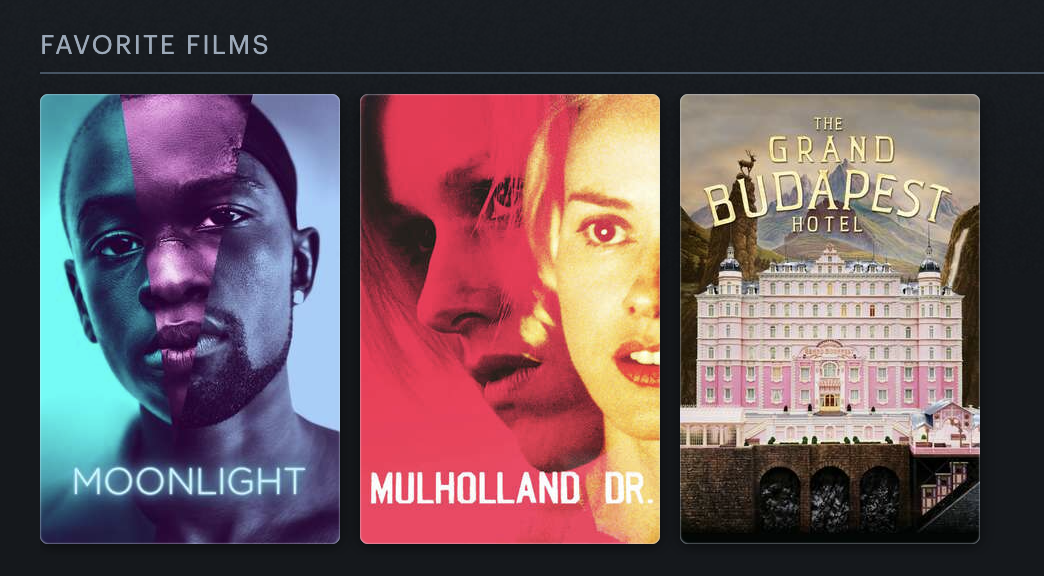The height and width of the screenshot is (576, 1044).
Task: Open The Grand Budapest Hotel poster
Action: (x=830, y=319)
